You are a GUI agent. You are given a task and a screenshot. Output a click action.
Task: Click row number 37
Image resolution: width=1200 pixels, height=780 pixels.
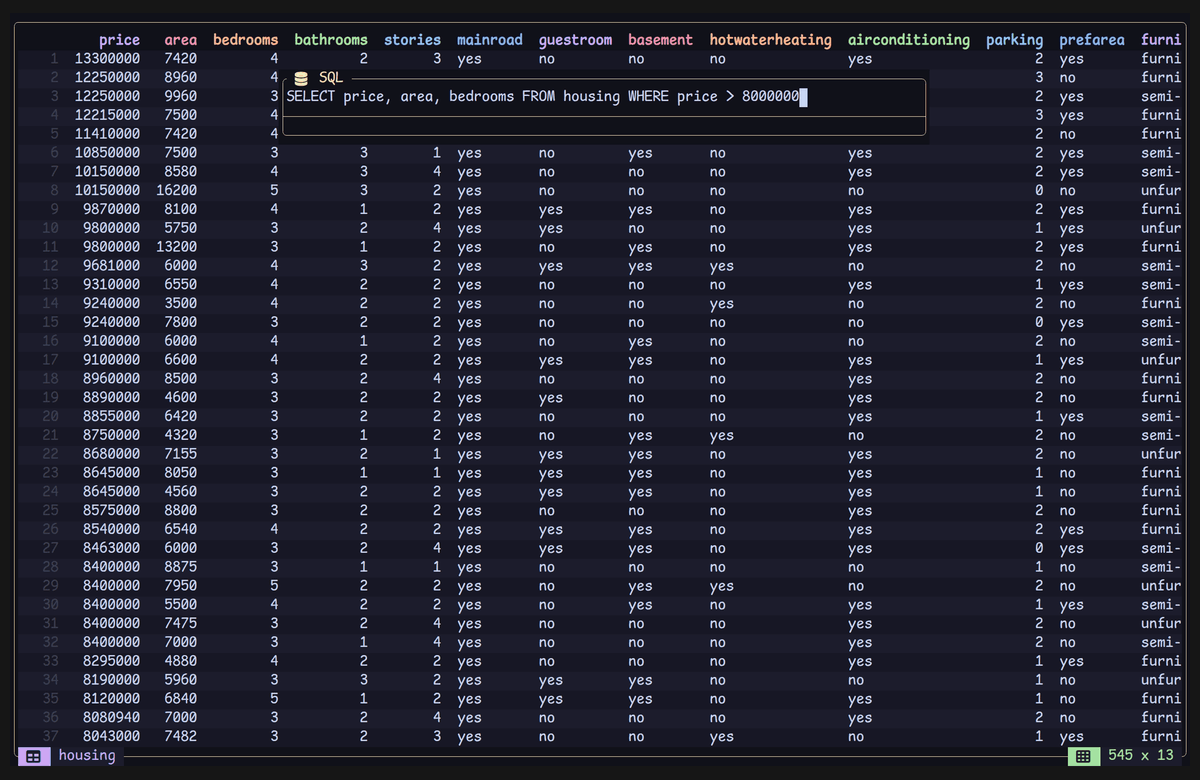[51, 737]
